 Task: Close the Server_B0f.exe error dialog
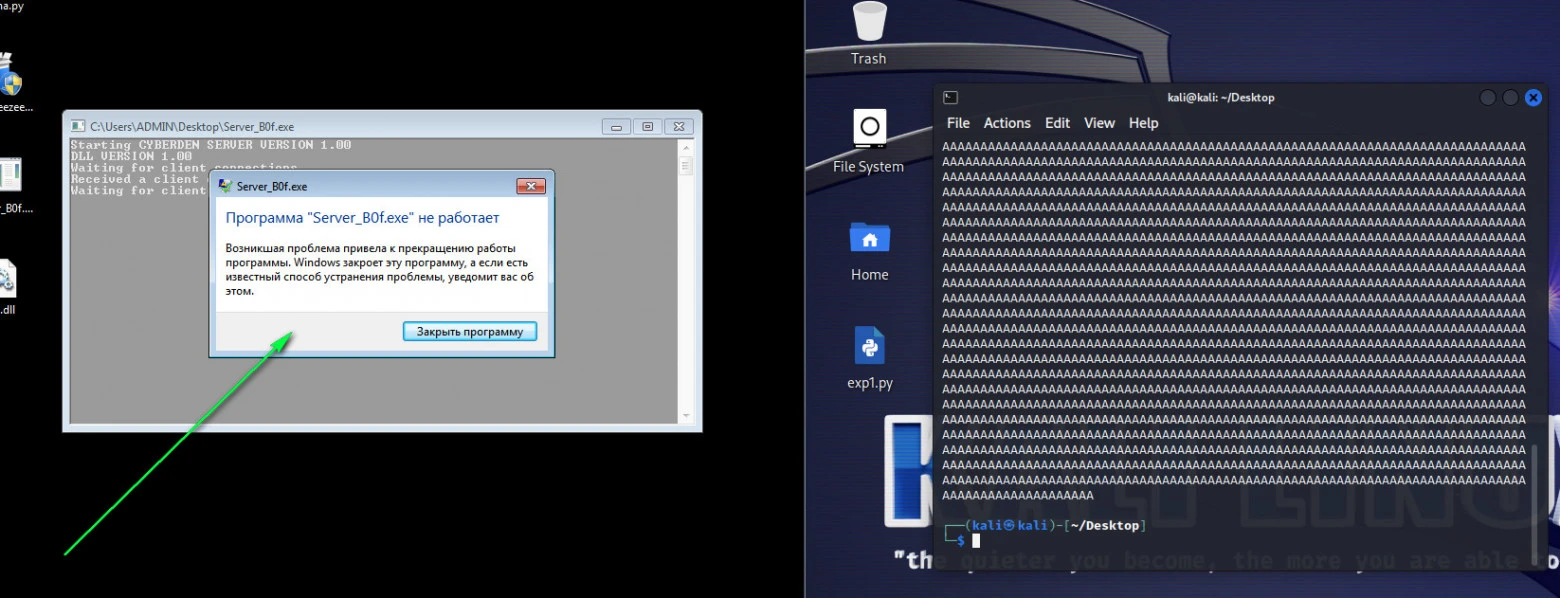point(531,186)
